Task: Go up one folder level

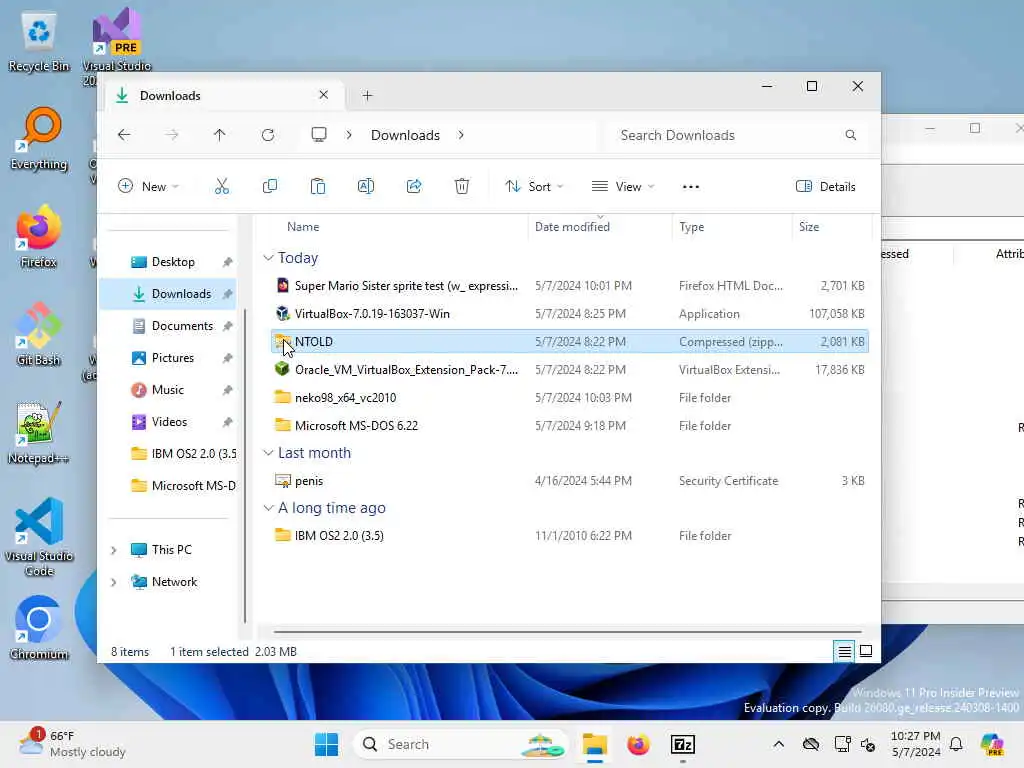Action: tap(219, 135)
